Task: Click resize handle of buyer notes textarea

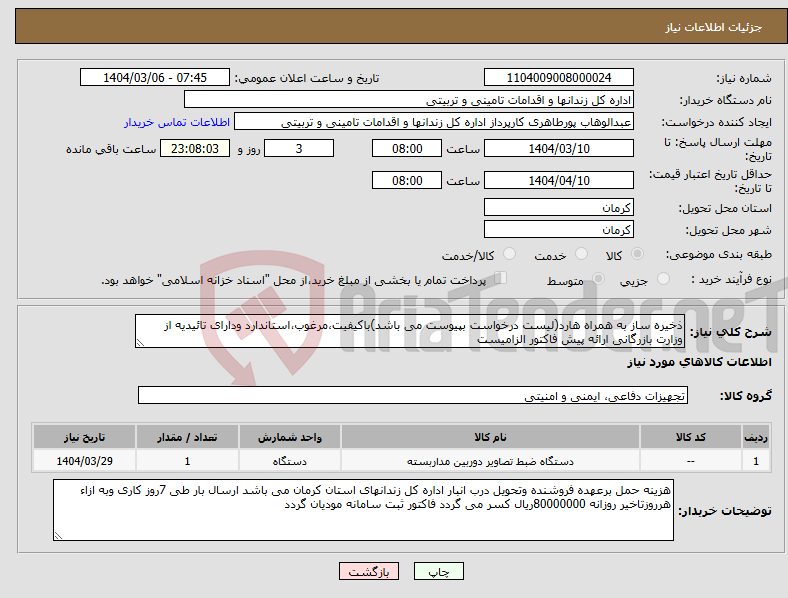Action: (x=58, y=536)
